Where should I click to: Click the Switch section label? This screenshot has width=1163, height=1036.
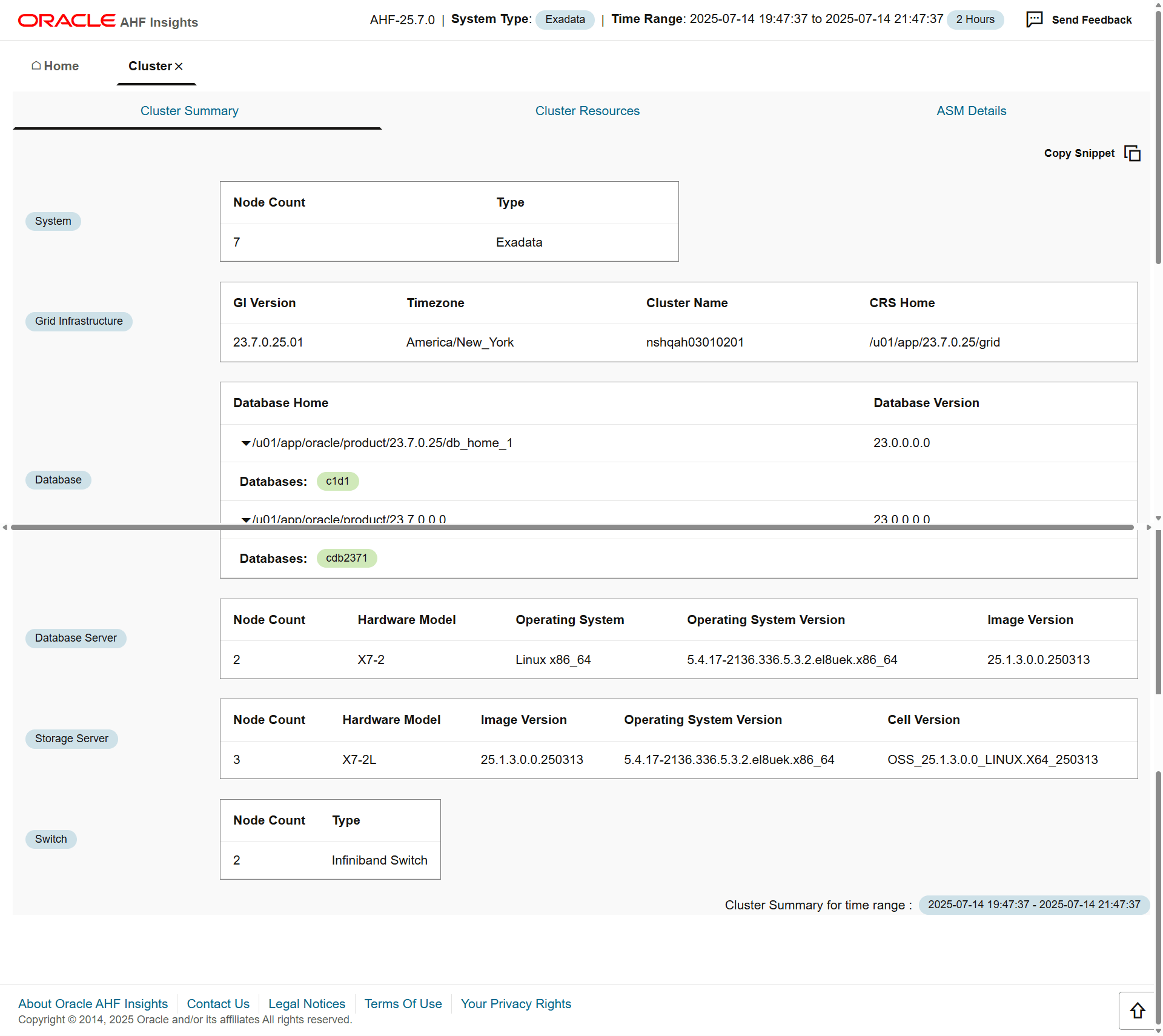[x=51, y=839]
